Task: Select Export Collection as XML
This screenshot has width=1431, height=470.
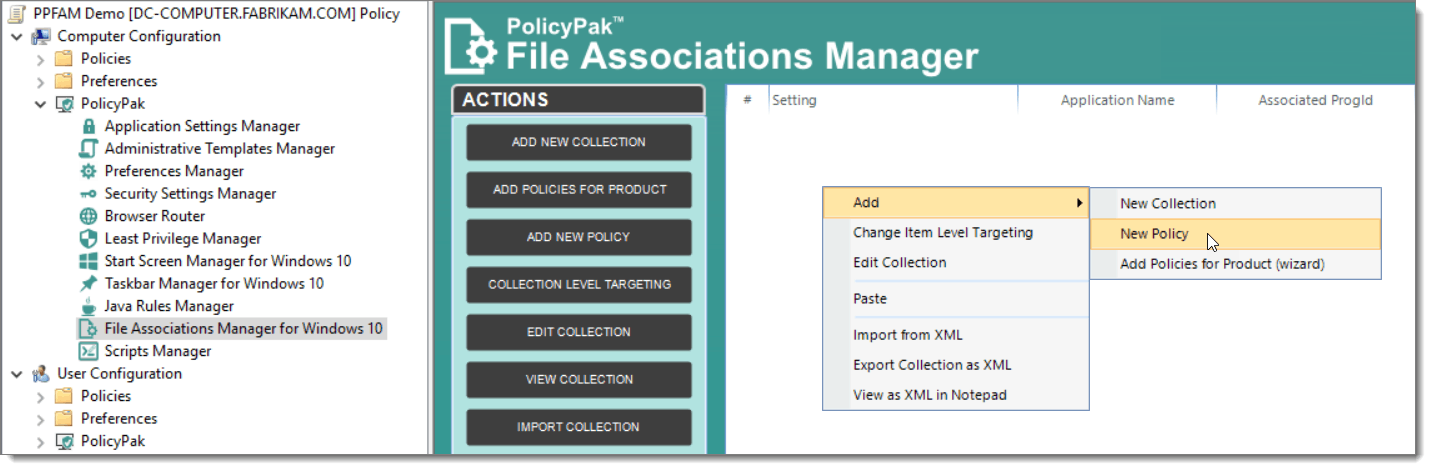Action: coord(955,365)
